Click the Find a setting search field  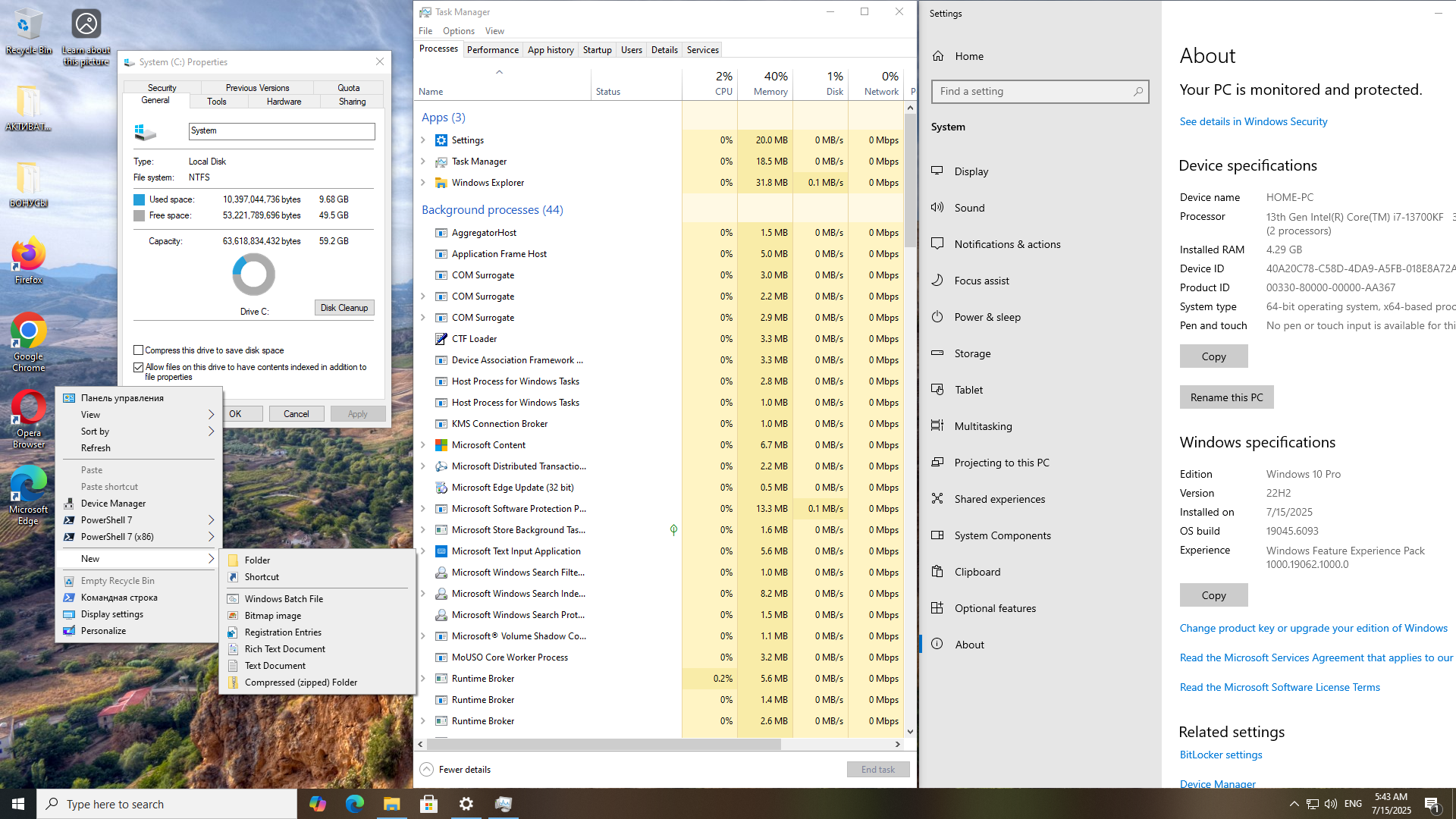pos(1040,91)
